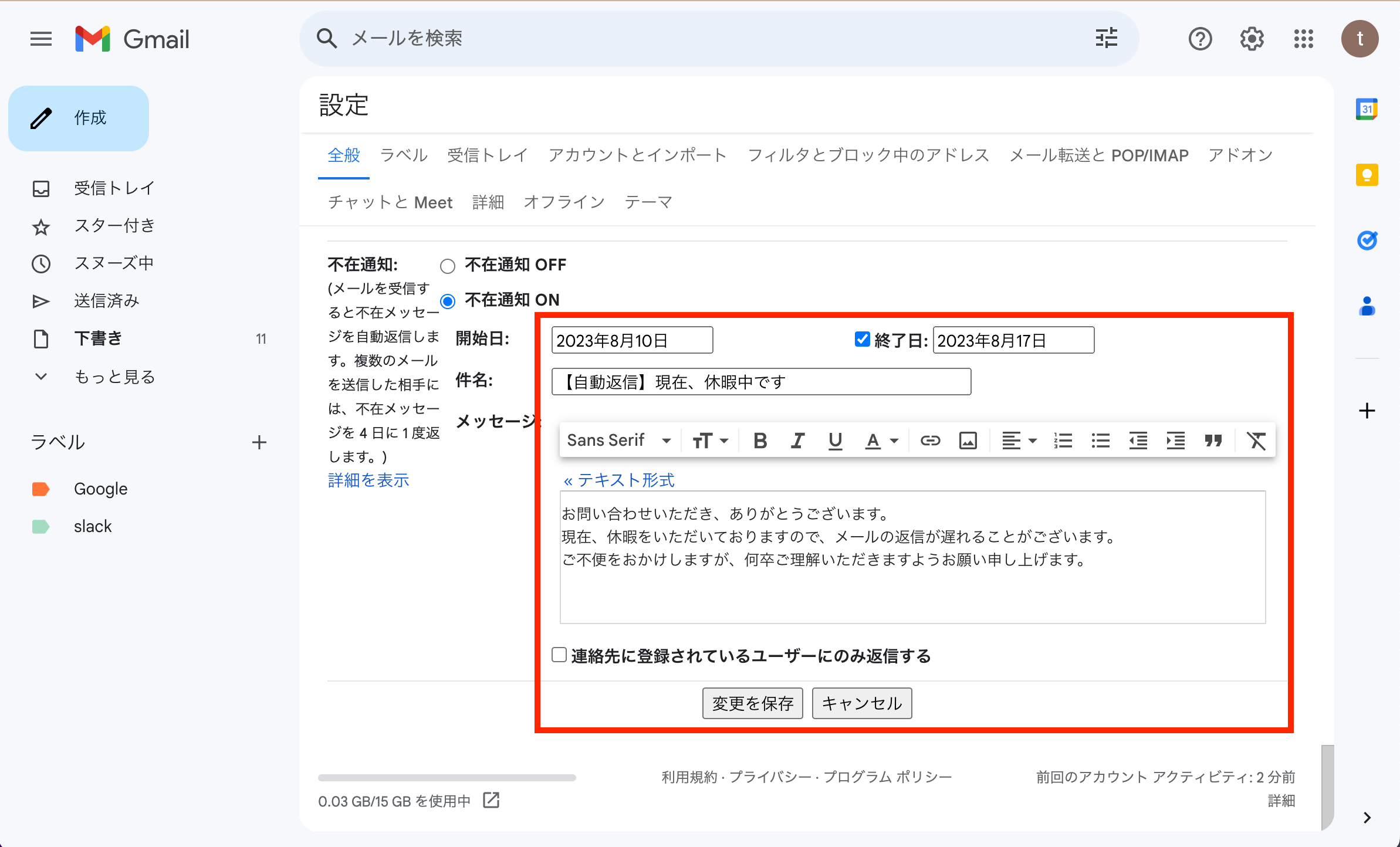Open text size dropdown

tap(710, 440)
